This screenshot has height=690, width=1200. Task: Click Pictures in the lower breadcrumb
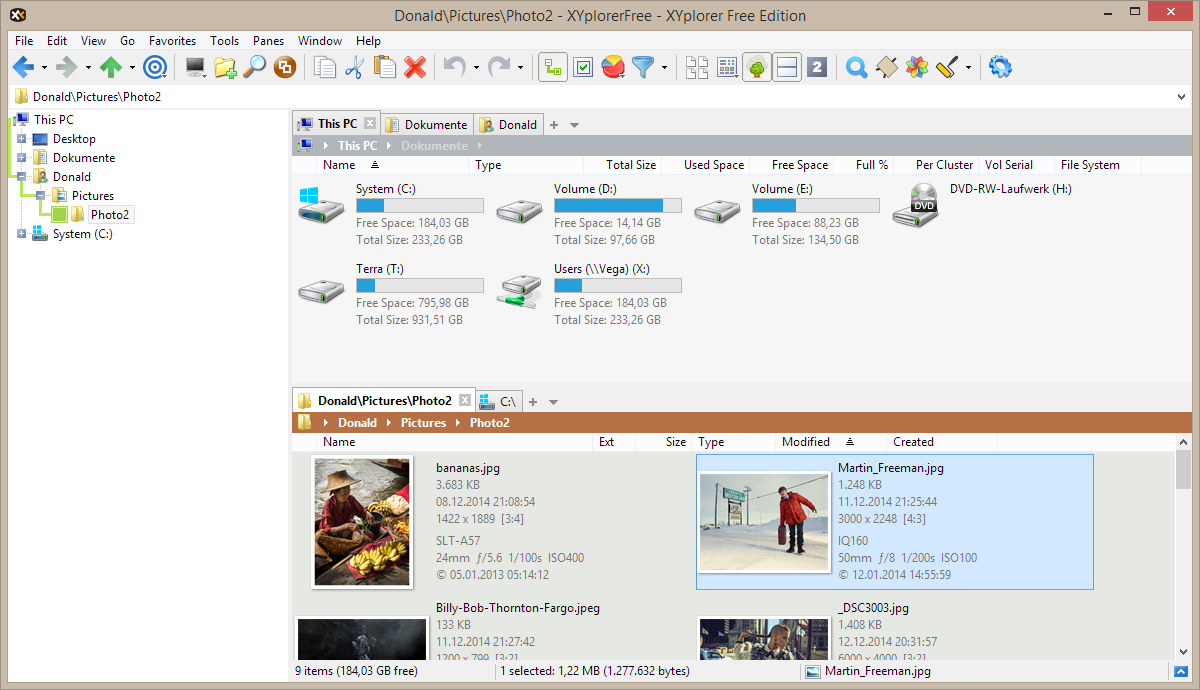(423, 423)
